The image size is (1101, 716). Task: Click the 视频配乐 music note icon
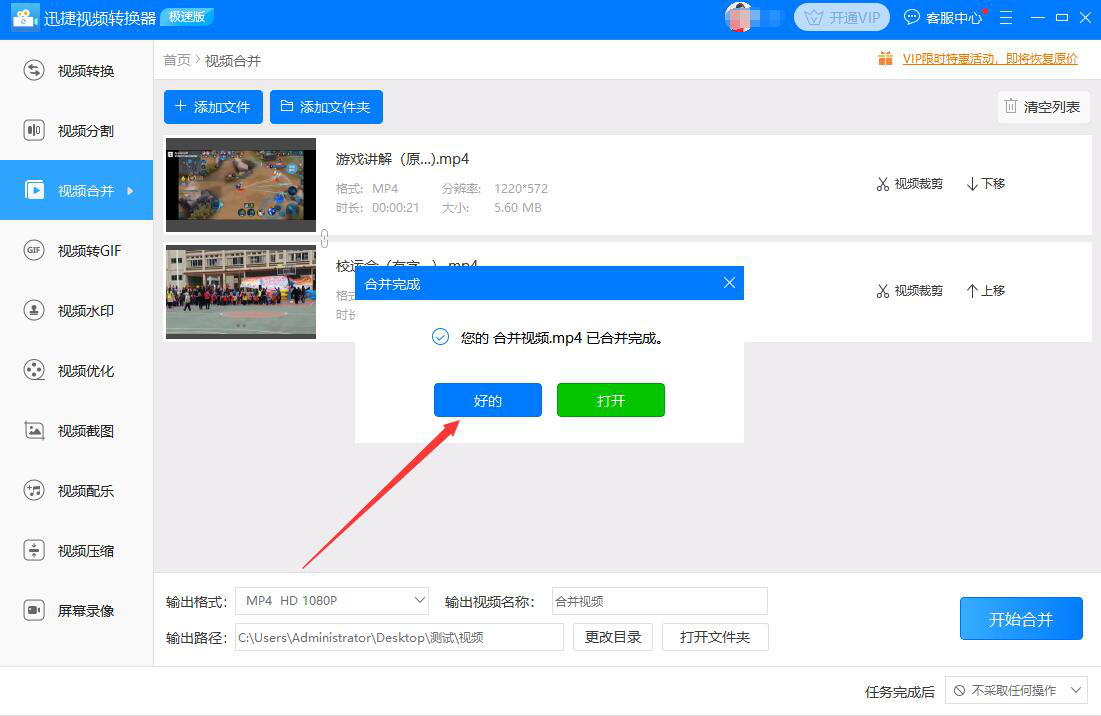tap(34, 490)
